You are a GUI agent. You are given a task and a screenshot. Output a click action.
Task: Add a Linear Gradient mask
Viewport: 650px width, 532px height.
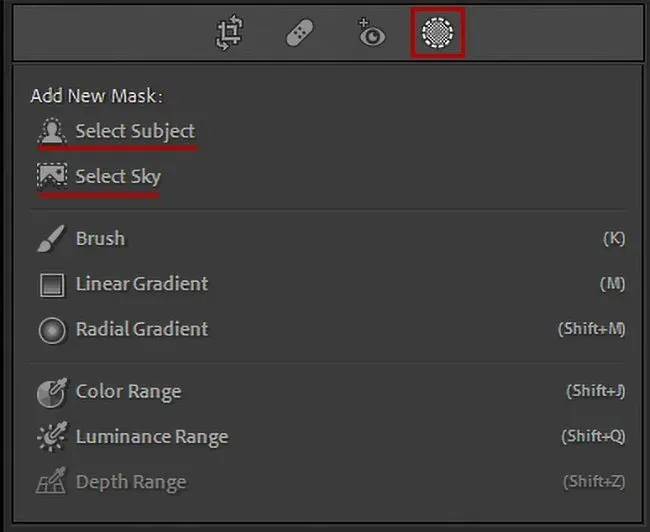(x=142, y=284)
